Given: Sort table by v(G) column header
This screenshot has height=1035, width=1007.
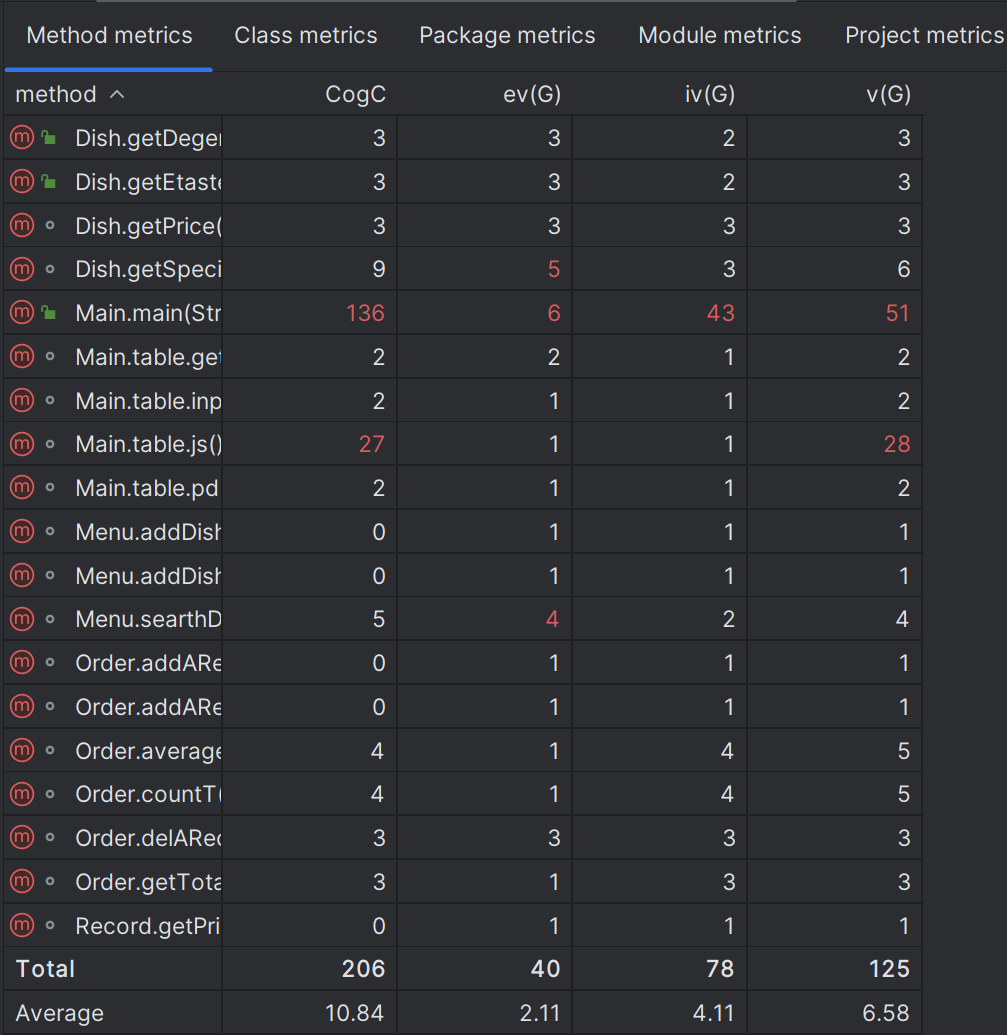Looking at the screenshot, I should click(888, 94).
